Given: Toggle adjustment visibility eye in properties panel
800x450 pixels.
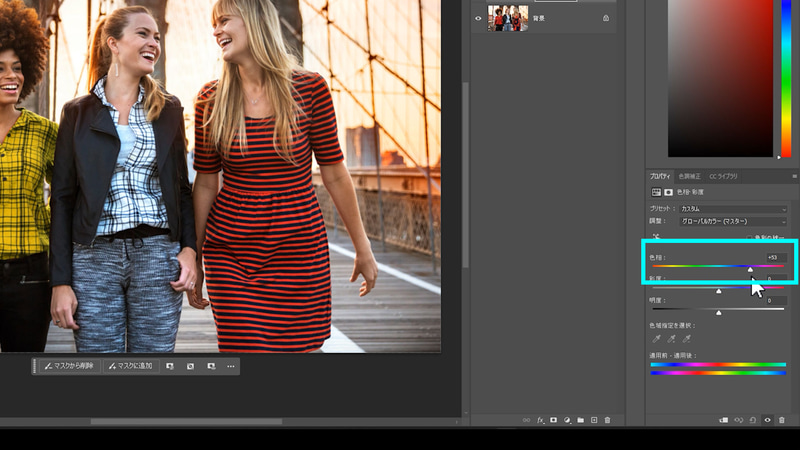Looking at the screenshot, I should (767, 420).
